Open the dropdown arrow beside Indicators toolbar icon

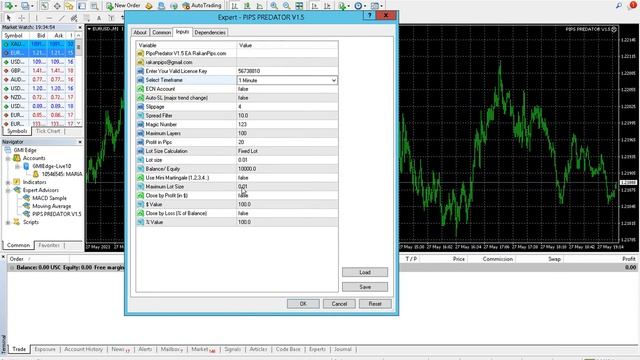349,6
